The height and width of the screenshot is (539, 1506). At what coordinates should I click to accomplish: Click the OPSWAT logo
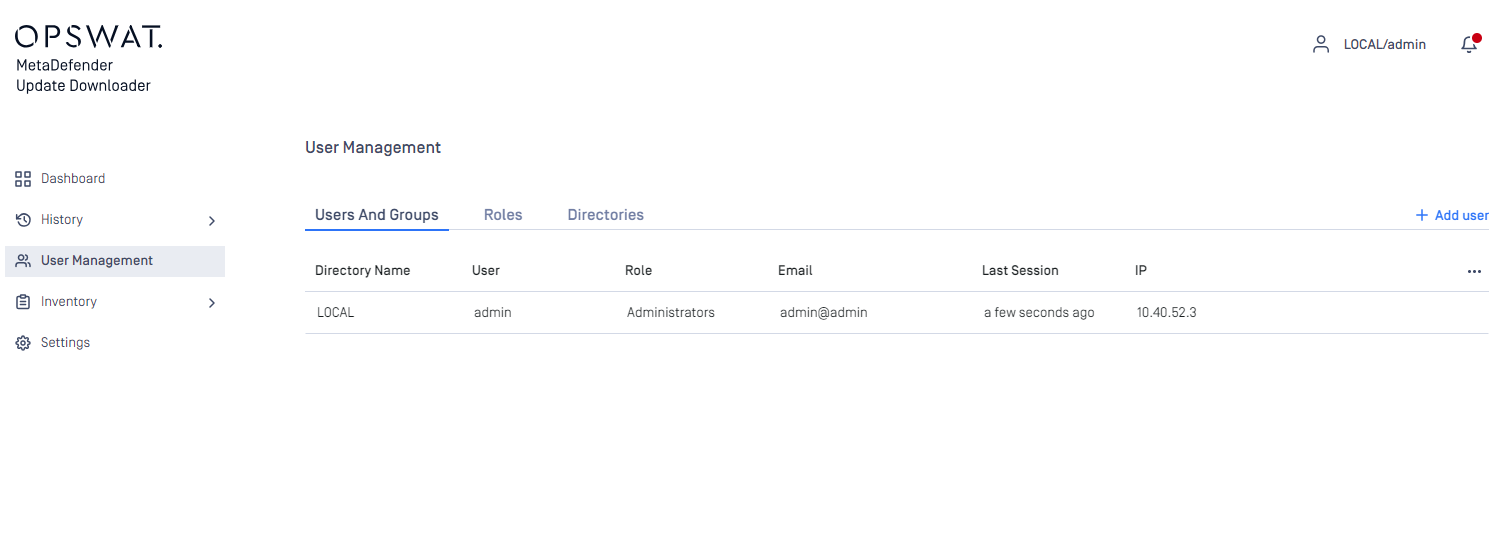[89, 37]
